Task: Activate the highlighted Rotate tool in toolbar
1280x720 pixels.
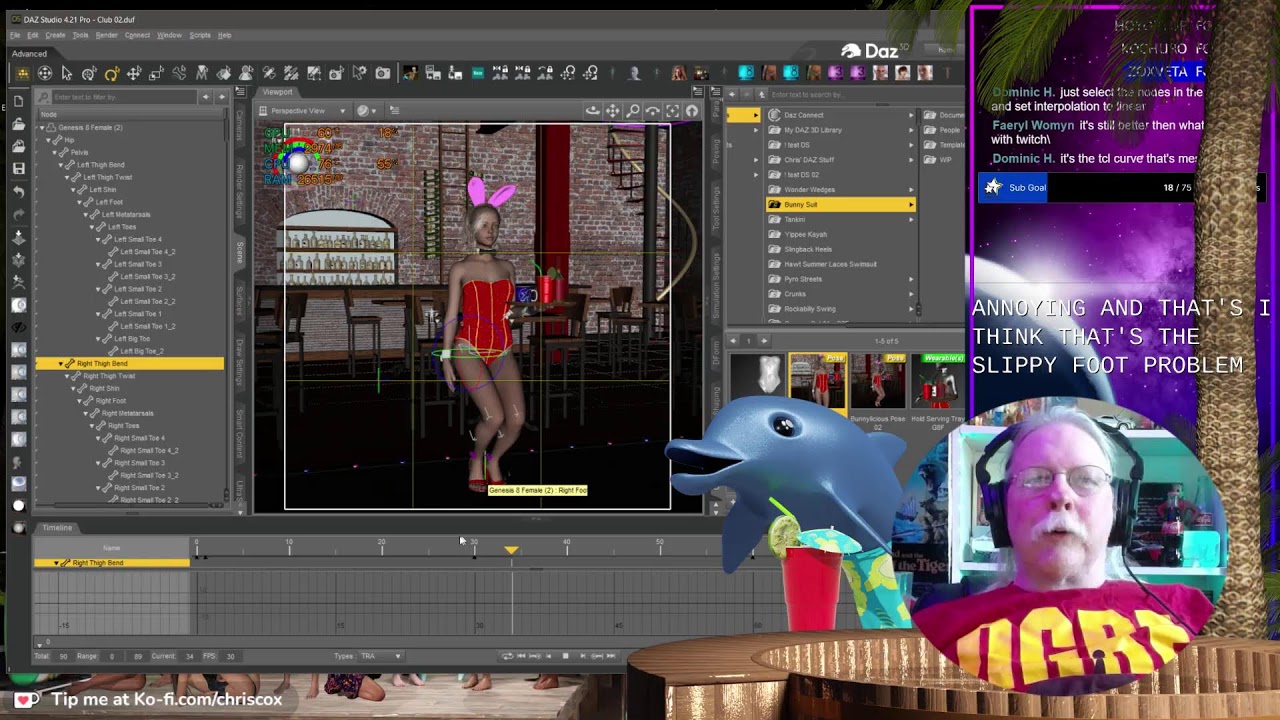Action: [x=111, y=73]
